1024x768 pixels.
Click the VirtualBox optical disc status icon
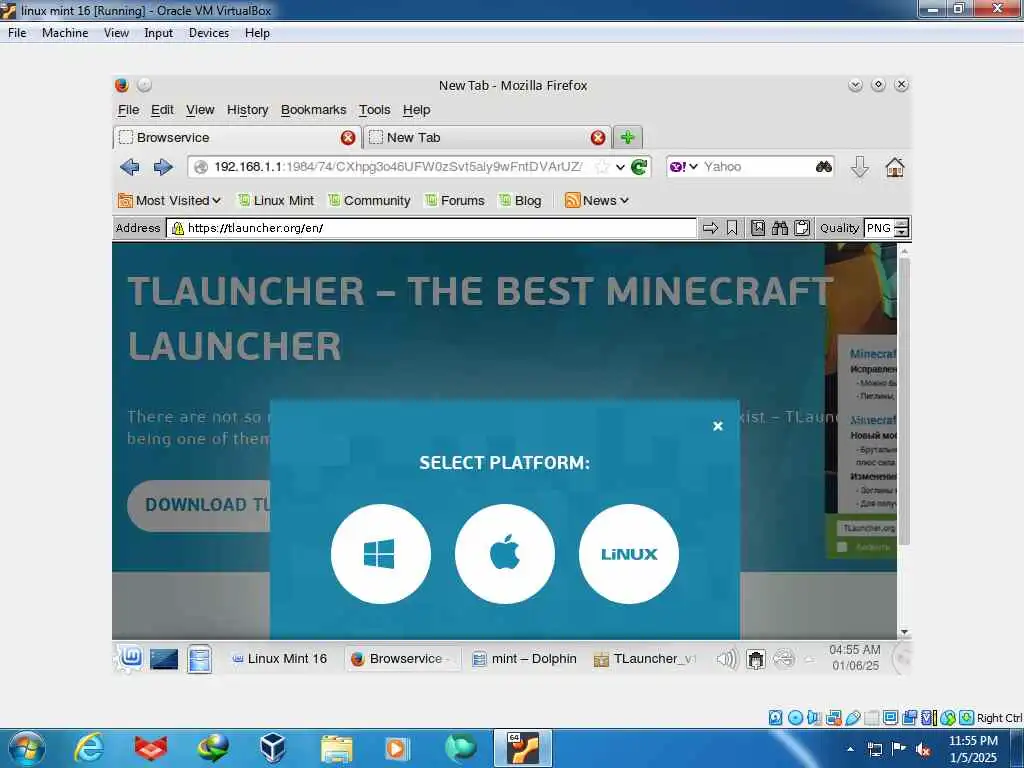point(795,718)
